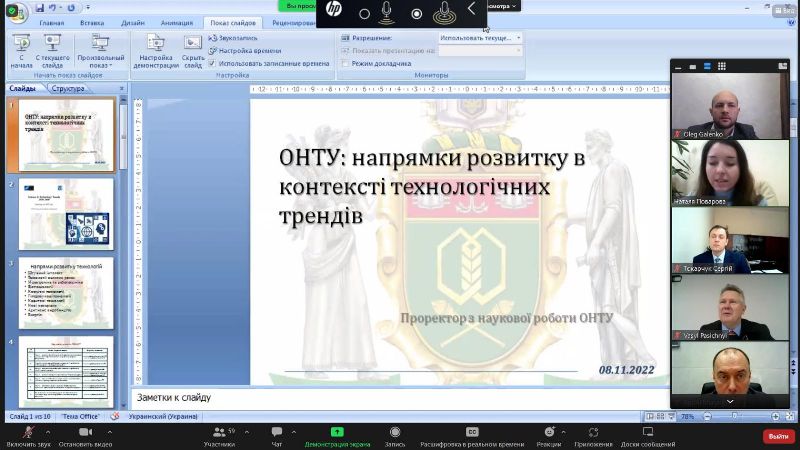Select slide 4 thumbnail with table
The height and width of the screenshot is (450, 800).
click(66, 371)
